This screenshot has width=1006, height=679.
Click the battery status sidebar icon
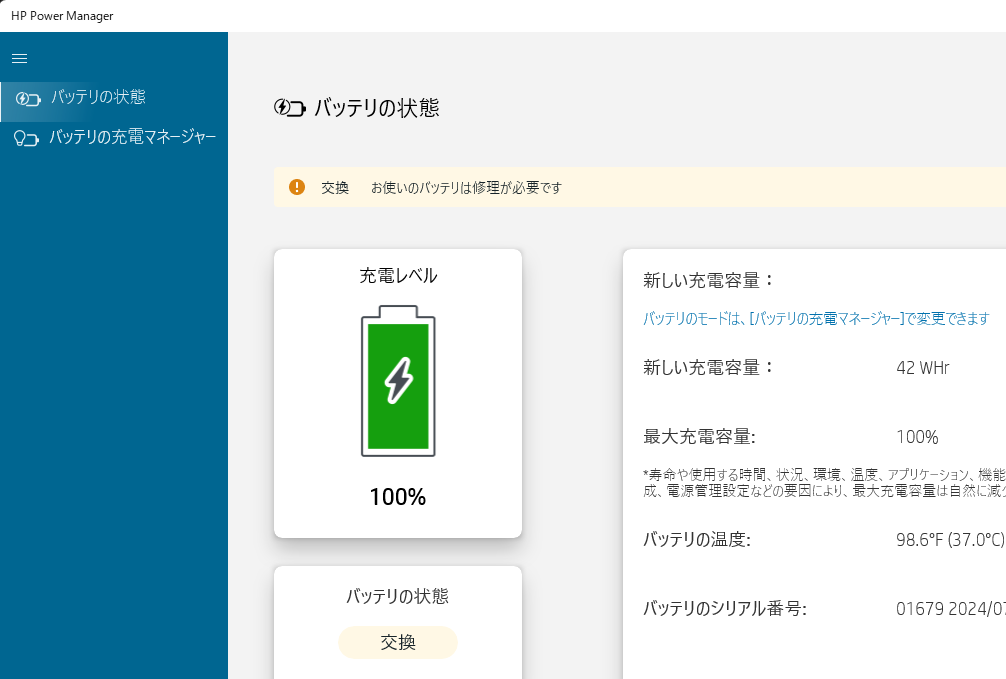point(28,98)
